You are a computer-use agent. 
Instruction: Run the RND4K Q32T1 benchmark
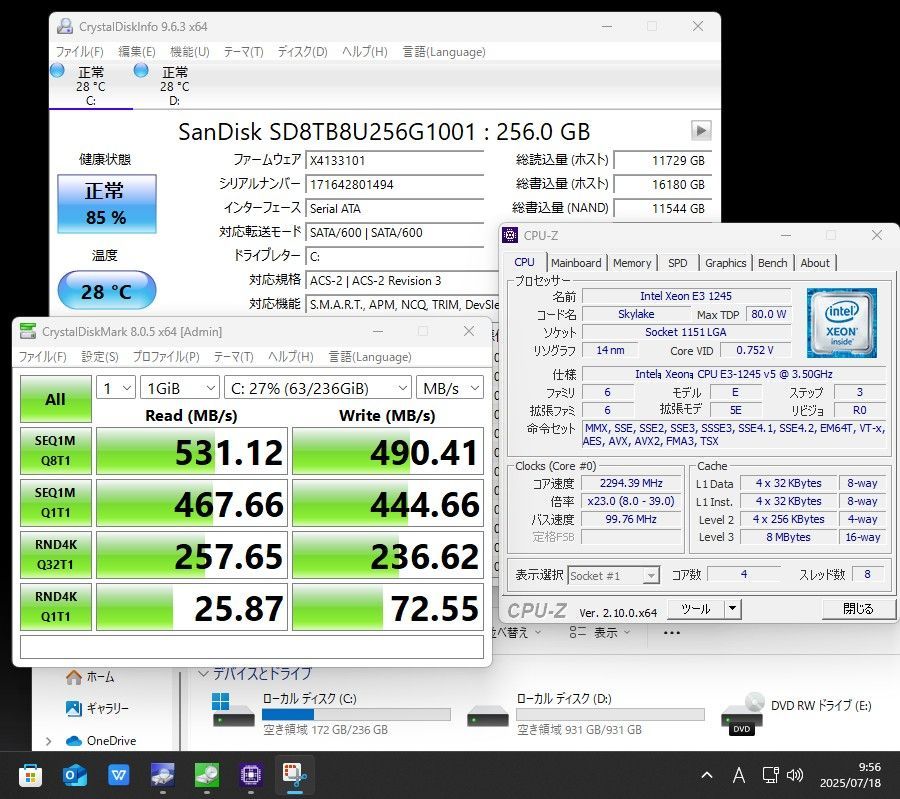[x=55, y=555]
